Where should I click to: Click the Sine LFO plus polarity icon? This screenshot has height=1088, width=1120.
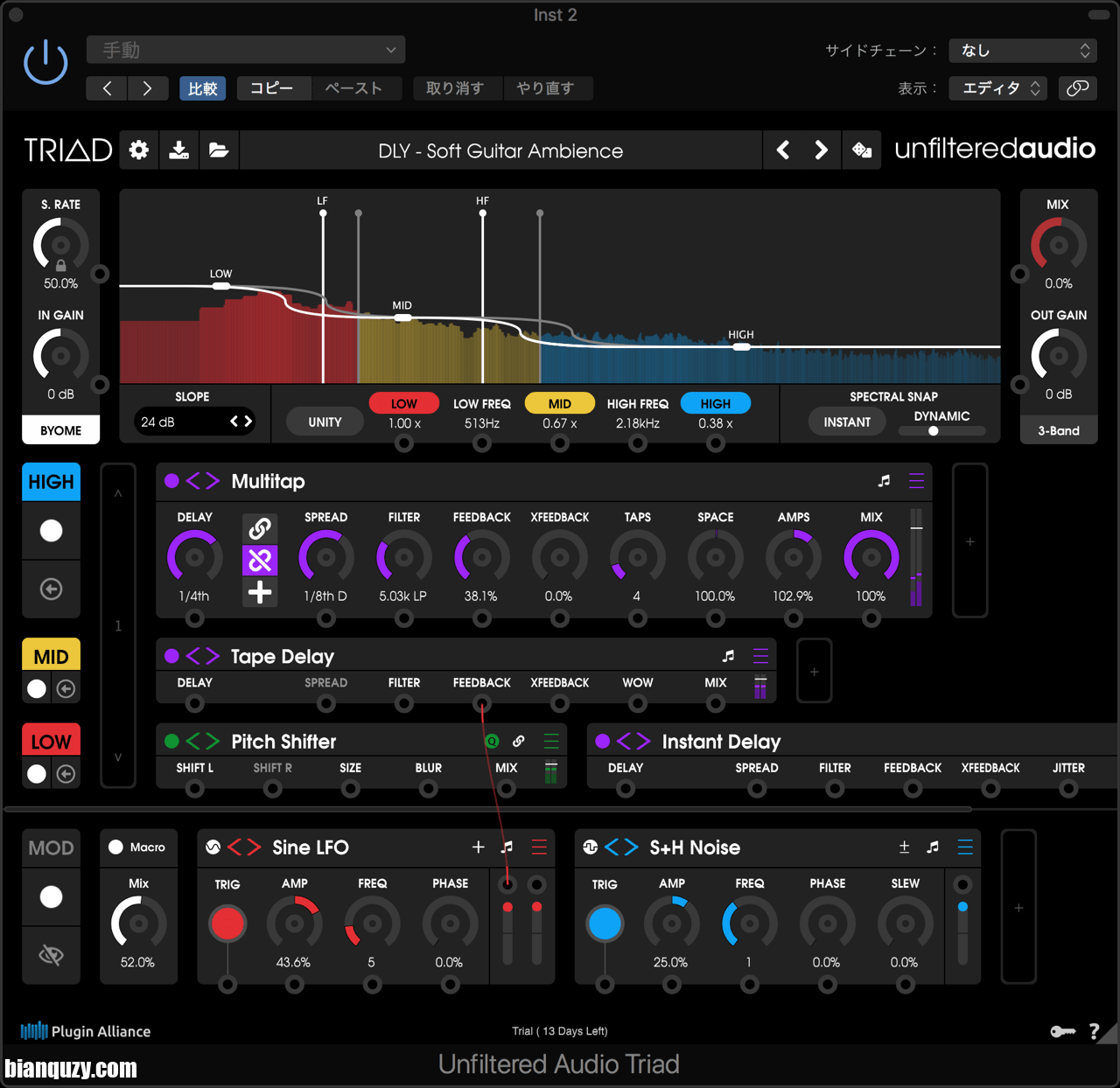(478, 847)
